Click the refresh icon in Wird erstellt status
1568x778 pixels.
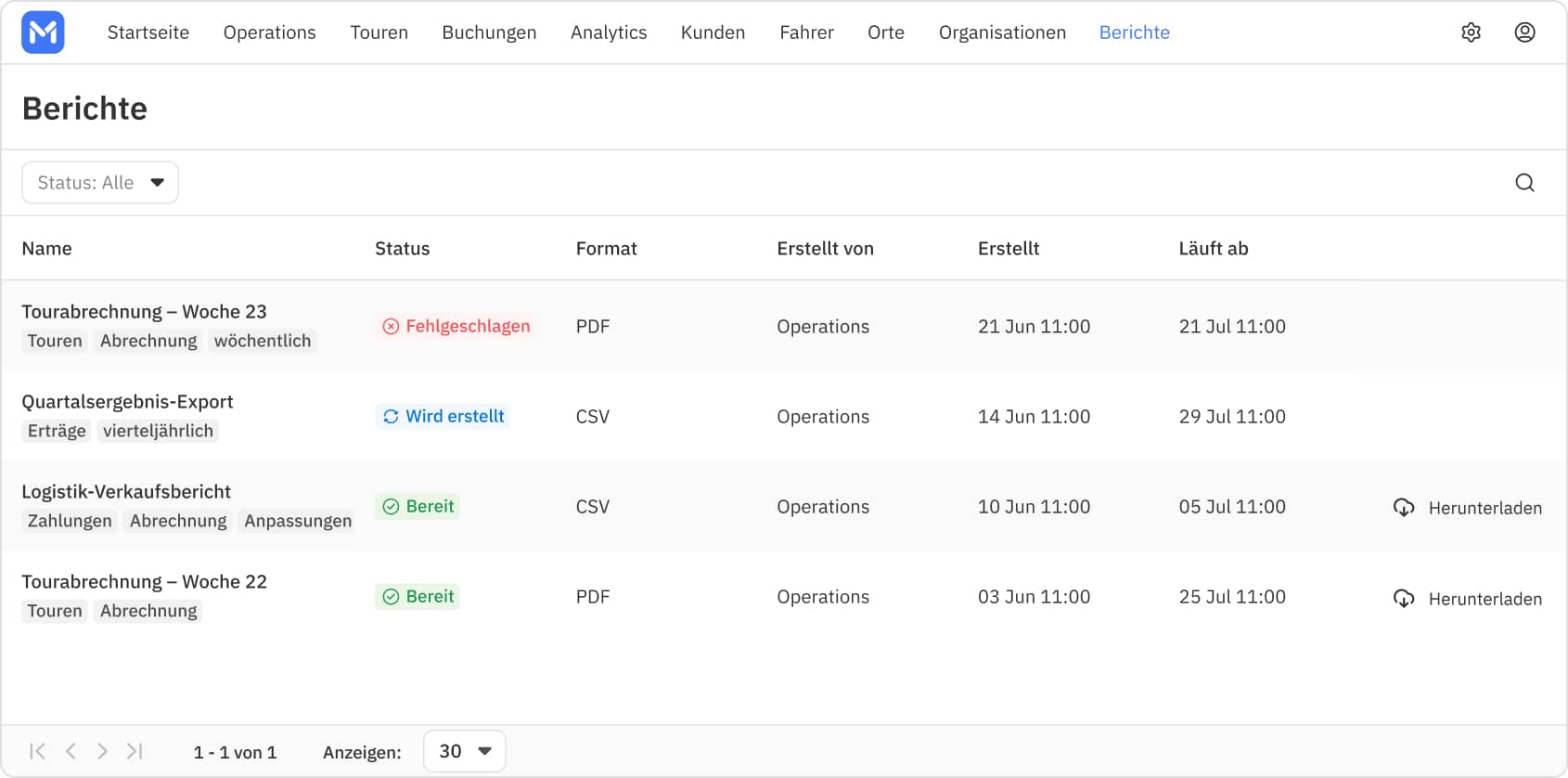[391, 416]
